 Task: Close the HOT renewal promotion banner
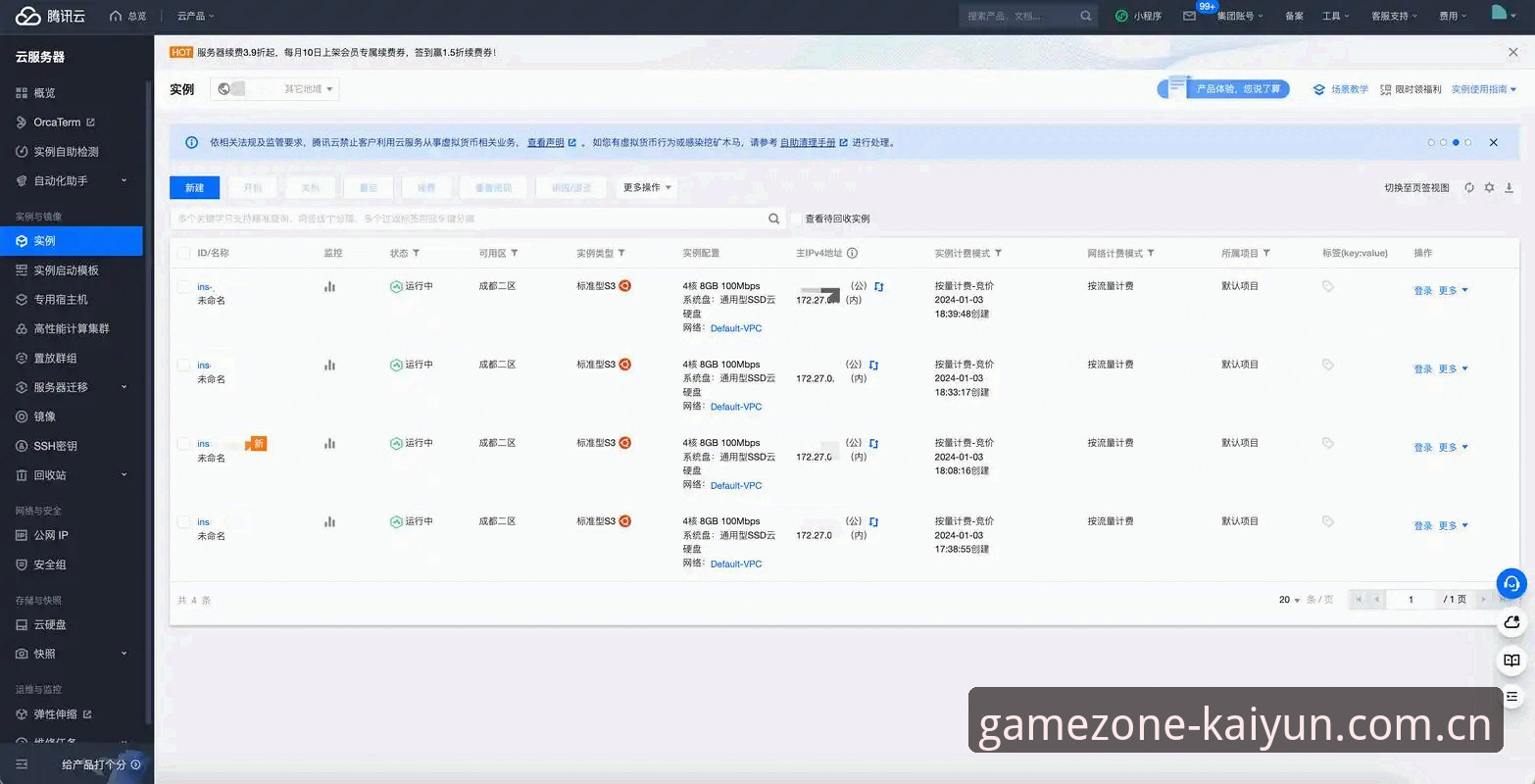[x=1513, y=52]
